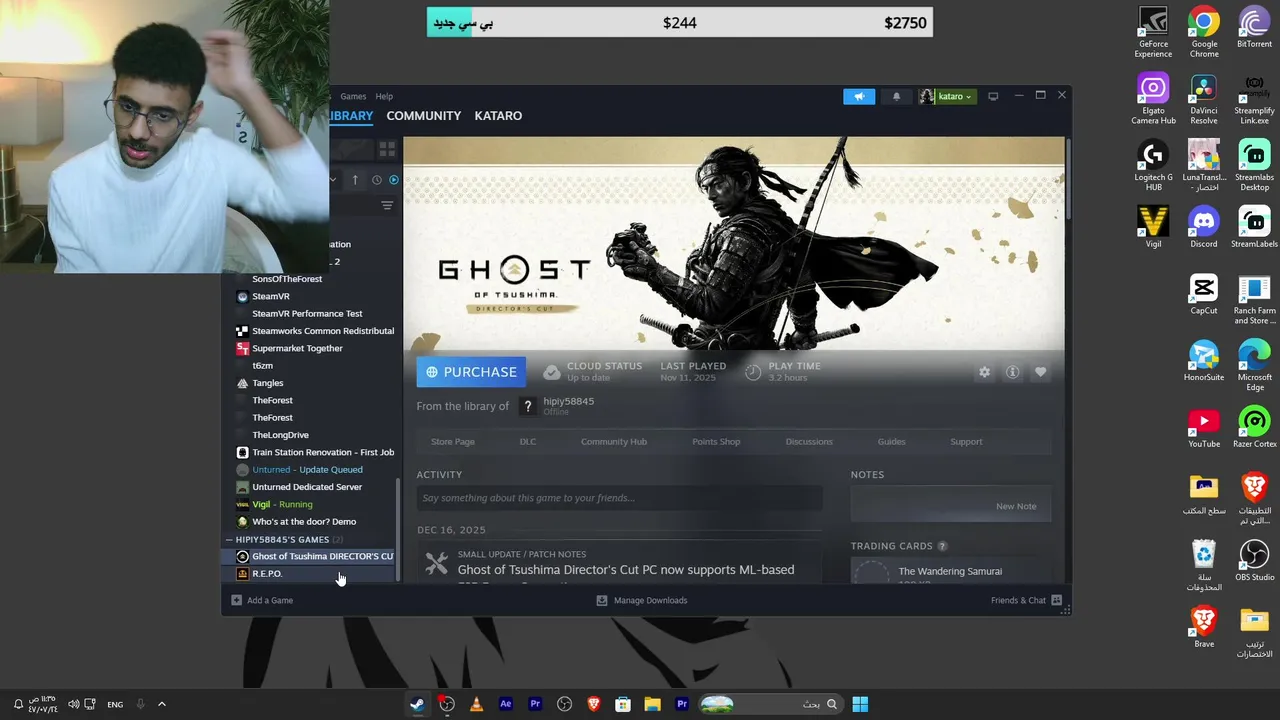Open the KATARO profile section
The height and width of the screenshot is (720, 1280).
[498, 116]
